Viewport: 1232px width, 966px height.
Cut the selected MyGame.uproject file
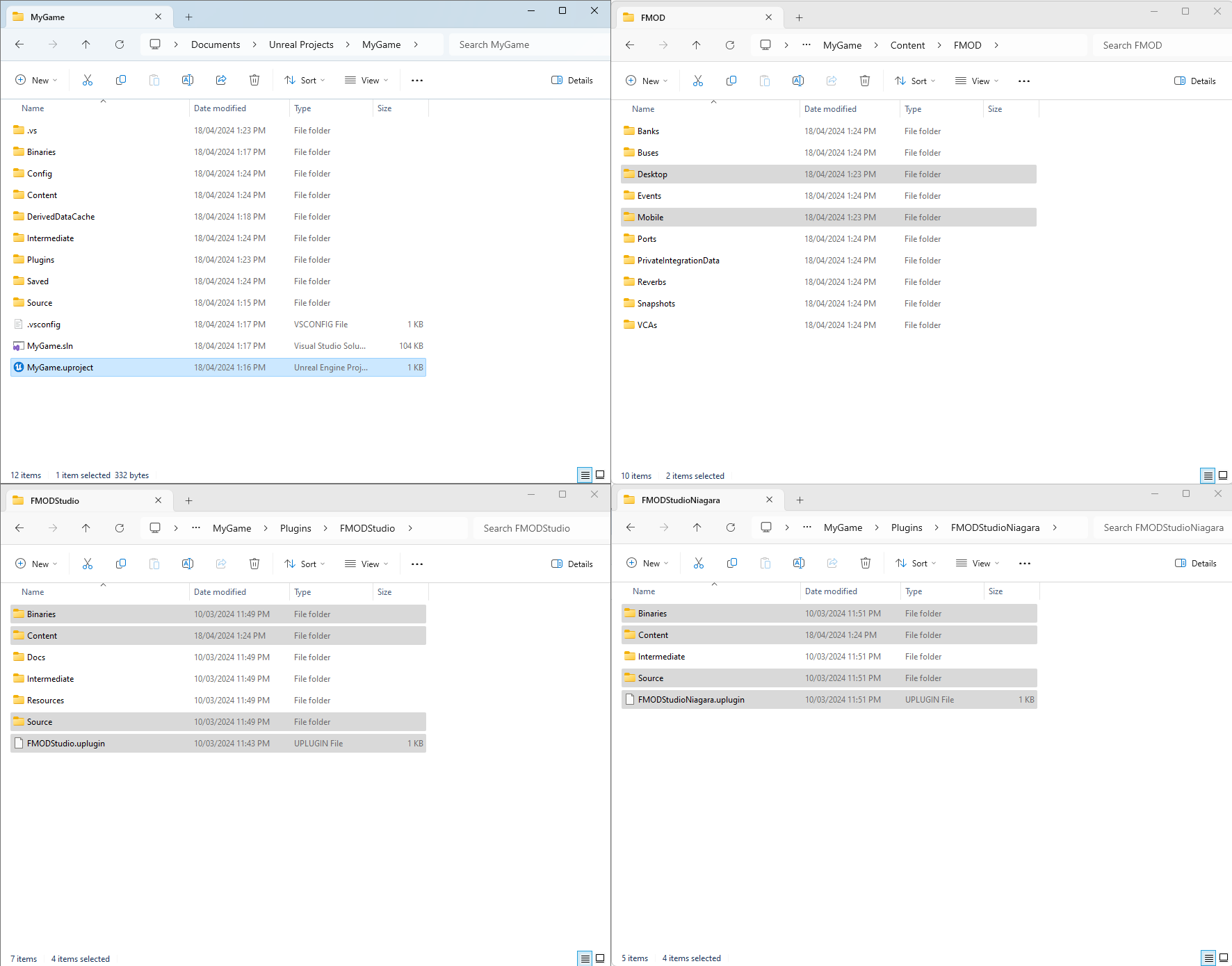[88, 80]
